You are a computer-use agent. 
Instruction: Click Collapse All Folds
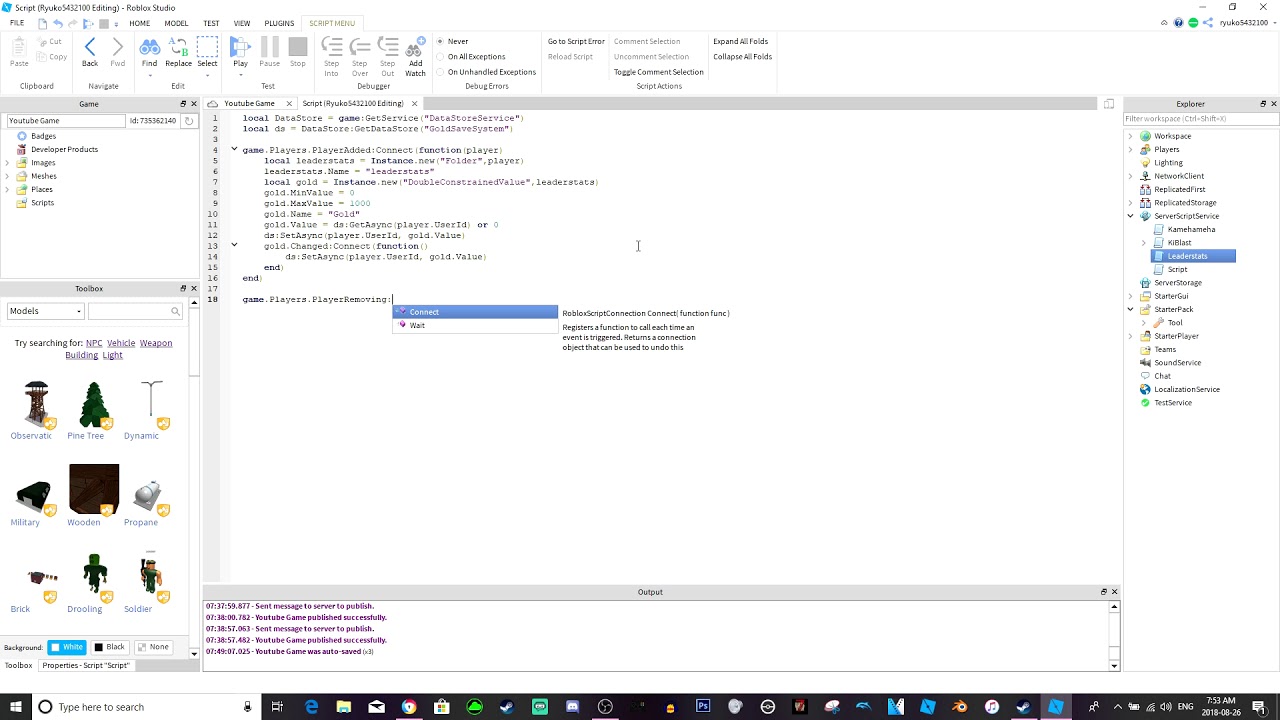pyautogui.click(x=742, y=57)
